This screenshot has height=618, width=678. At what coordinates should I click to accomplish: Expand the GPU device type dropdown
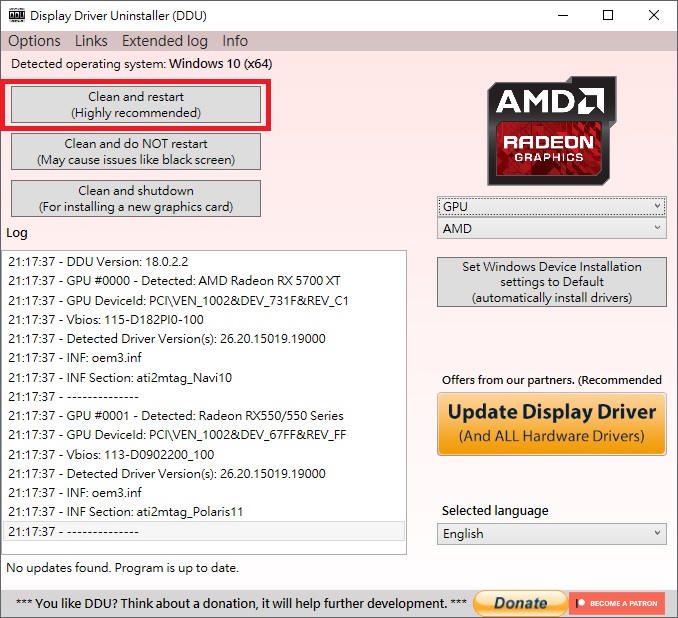552,206
